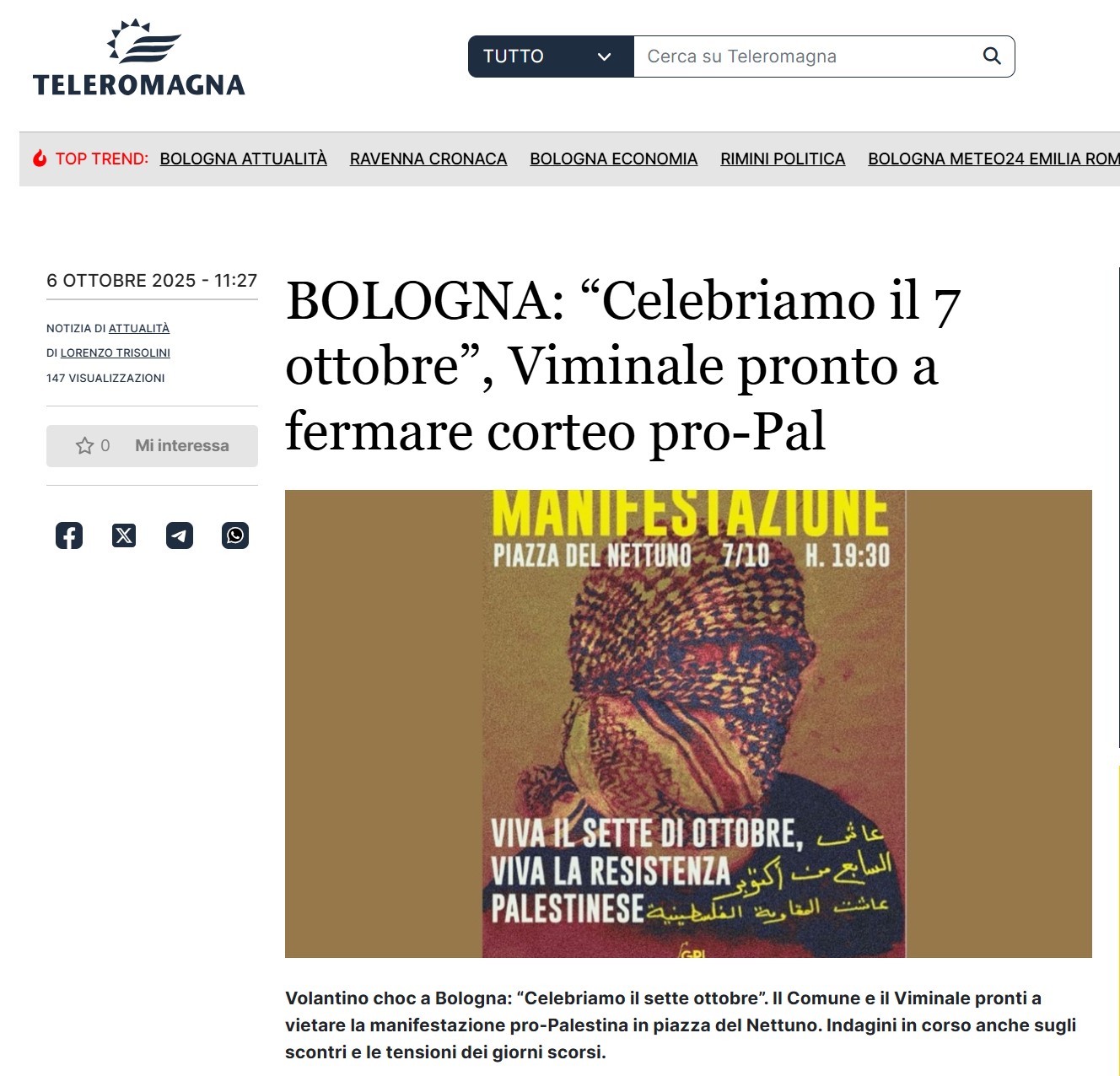Image resolution: width=1120 pixels, height=1076 pixels.
Task: Open the Ravenna Cronaca trend link
Action: click(428, 159)
